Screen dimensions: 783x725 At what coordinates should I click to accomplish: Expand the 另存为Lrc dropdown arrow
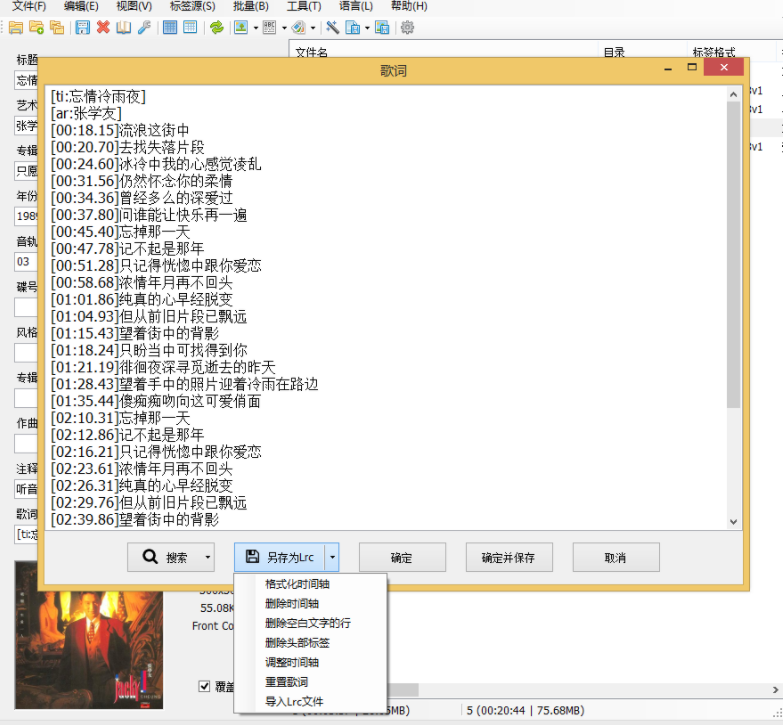(332, 557)
